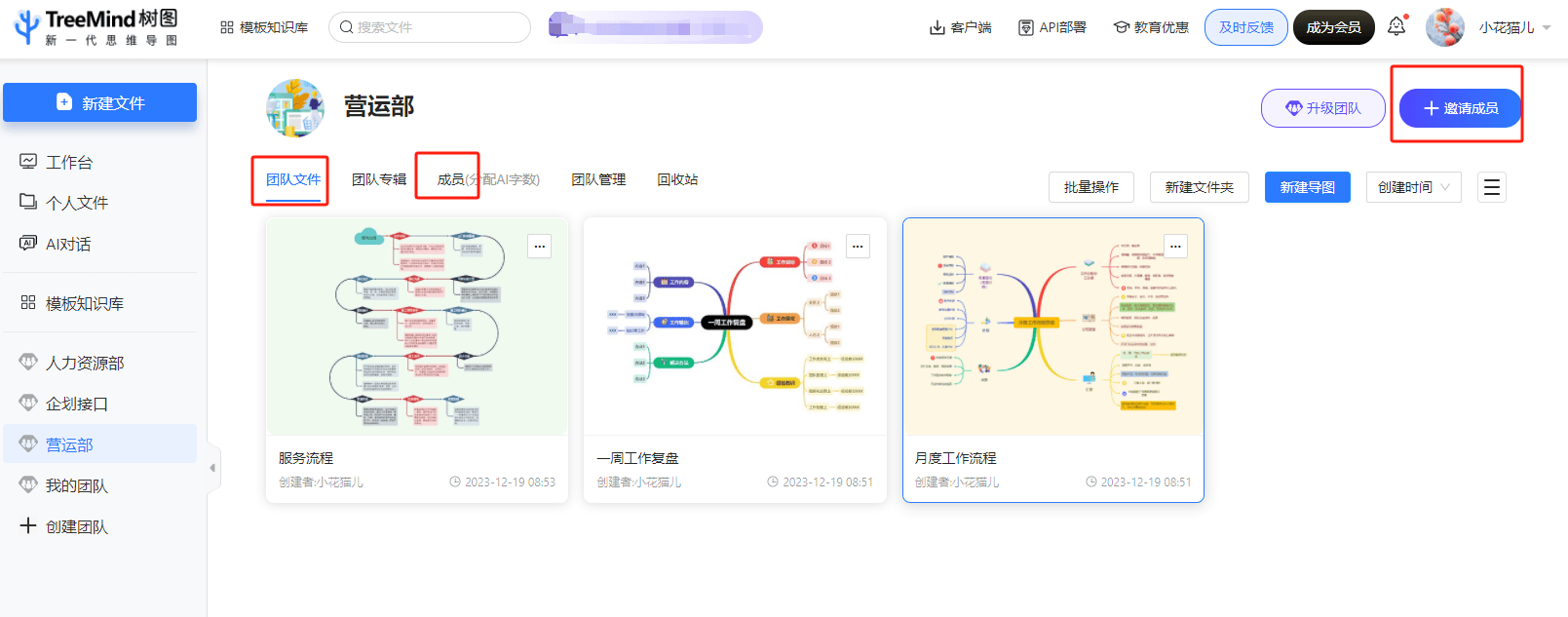Click 创建团队 plus icon in sidebar

point(28,525)
